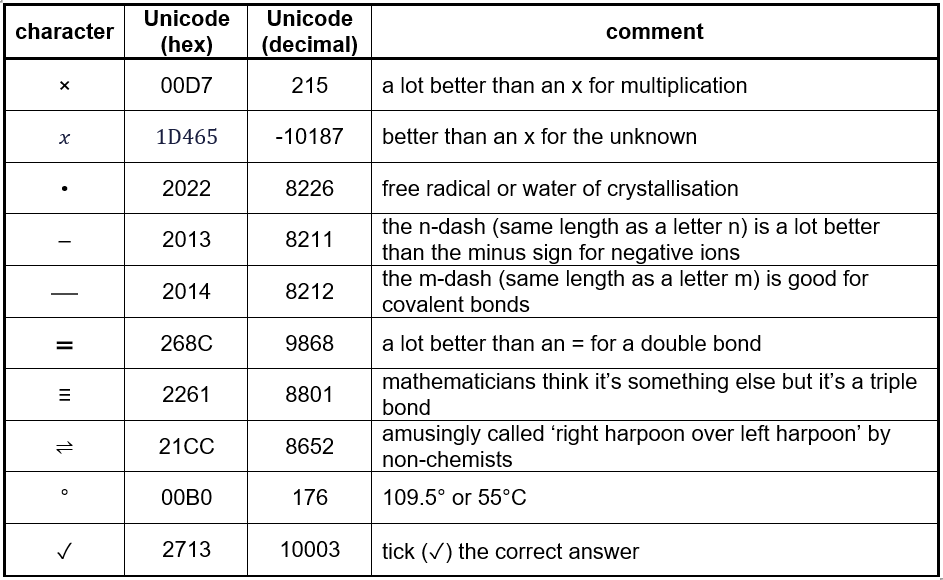The image size is (943, 580).
Task: Click the 'comment' column header
Action: (654, 32)
